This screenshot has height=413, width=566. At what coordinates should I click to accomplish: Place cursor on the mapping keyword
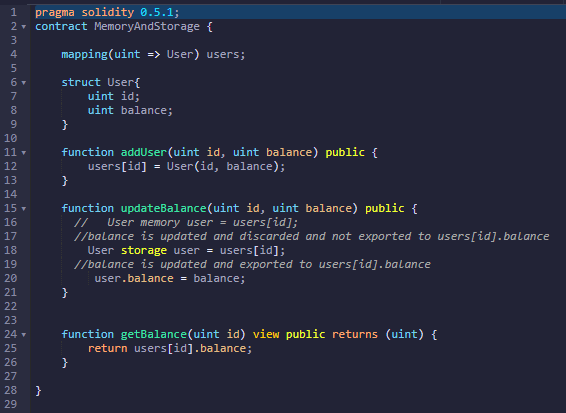(84, 55)
